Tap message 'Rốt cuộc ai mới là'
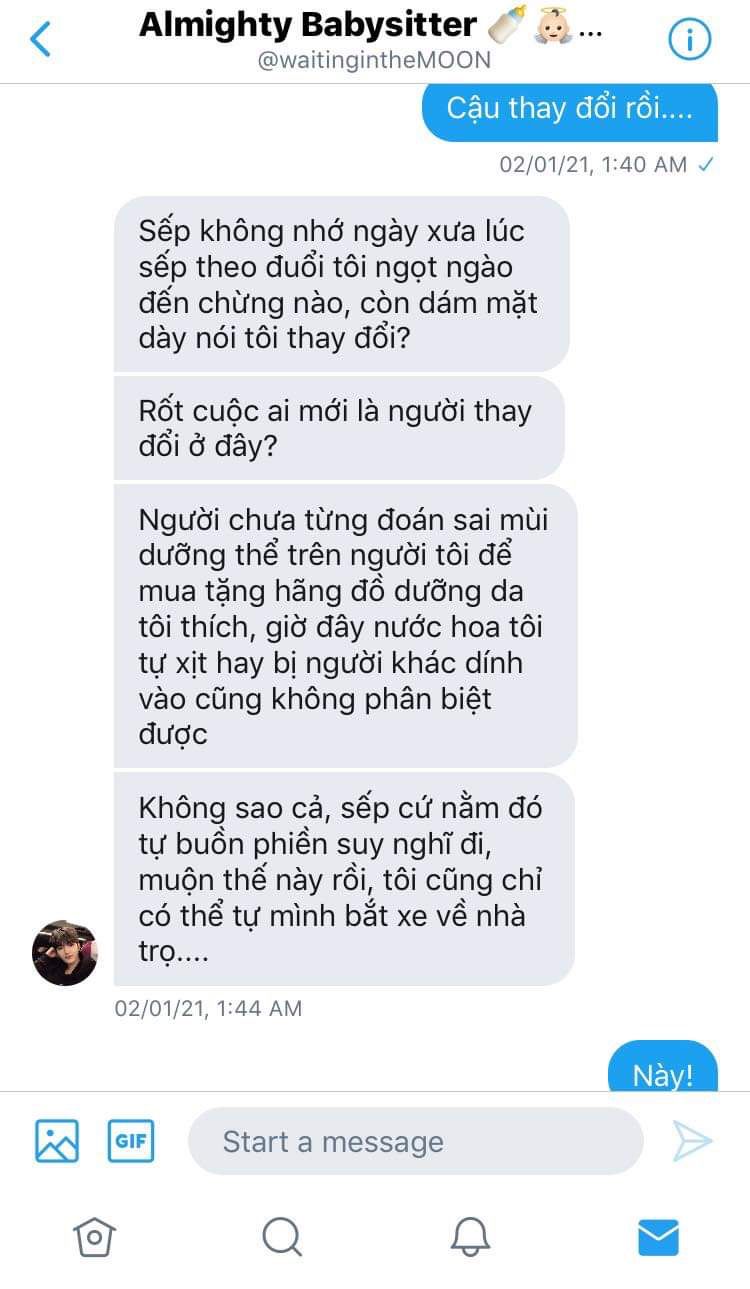Viewport: 750px width, 1289px height. (339, 428)
